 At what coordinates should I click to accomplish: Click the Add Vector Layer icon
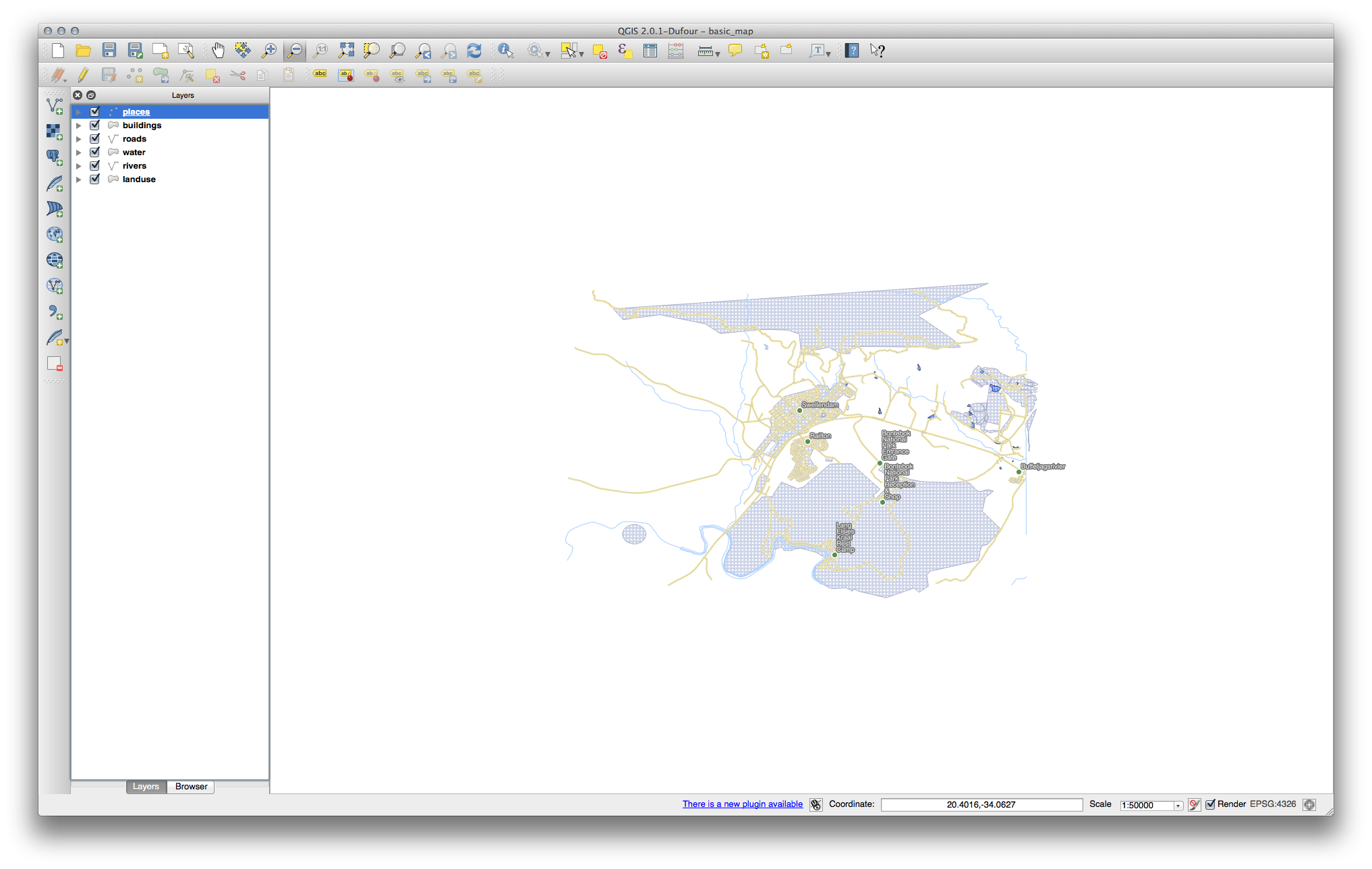tap(55, 106)
